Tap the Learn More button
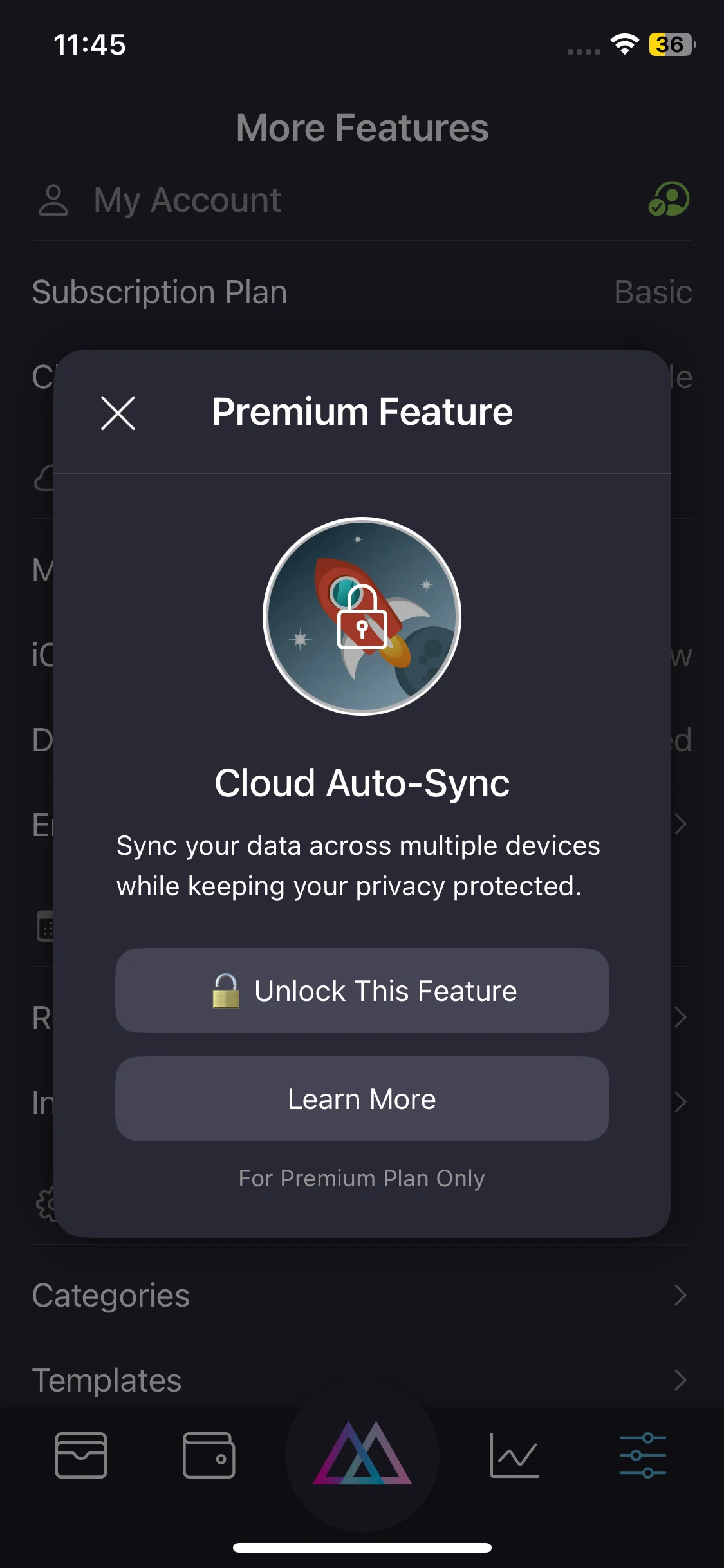This screenshot has width=724, height=1568. coord(362,1099)
